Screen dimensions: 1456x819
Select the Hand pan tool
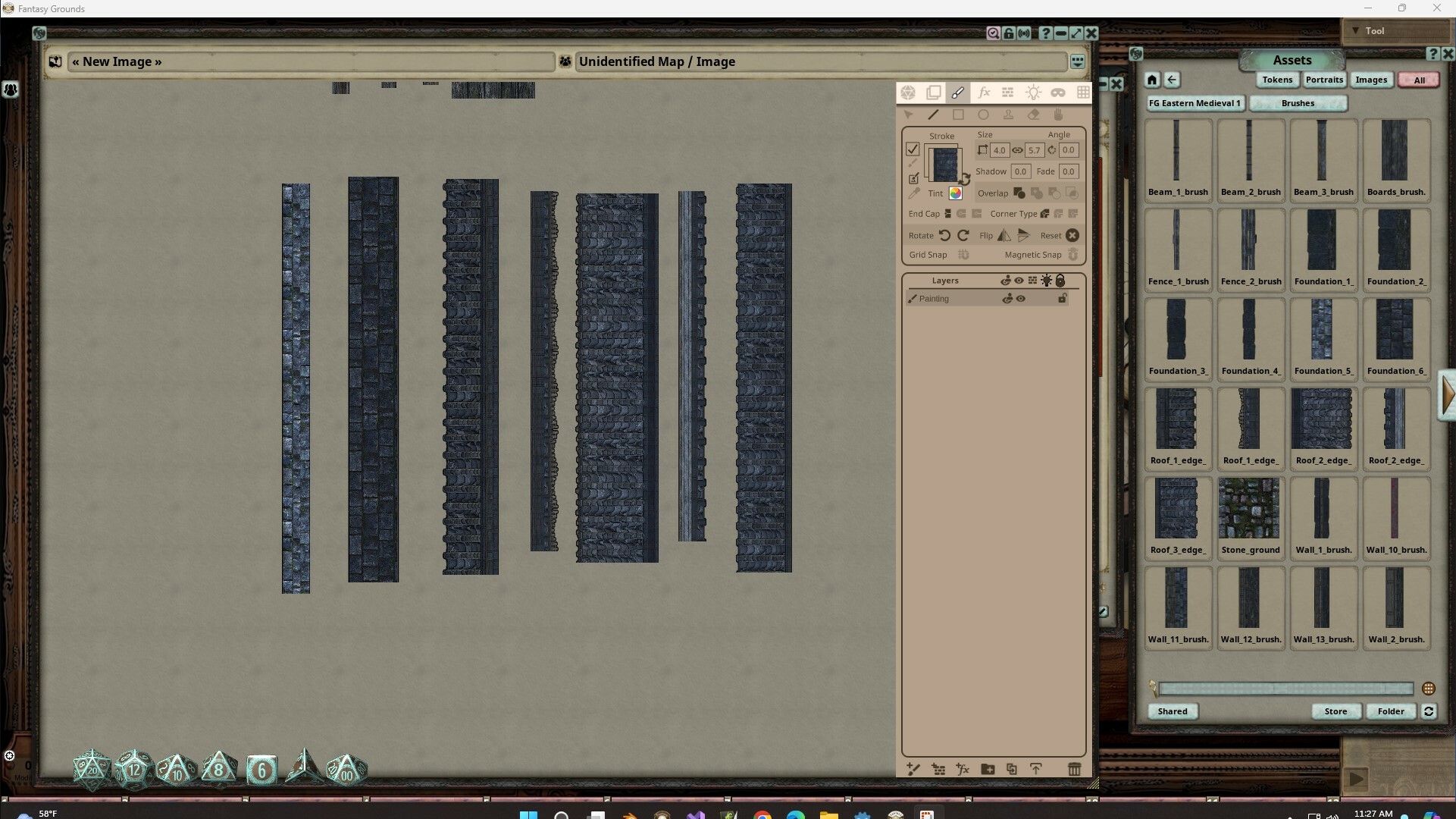[1059, 115]
